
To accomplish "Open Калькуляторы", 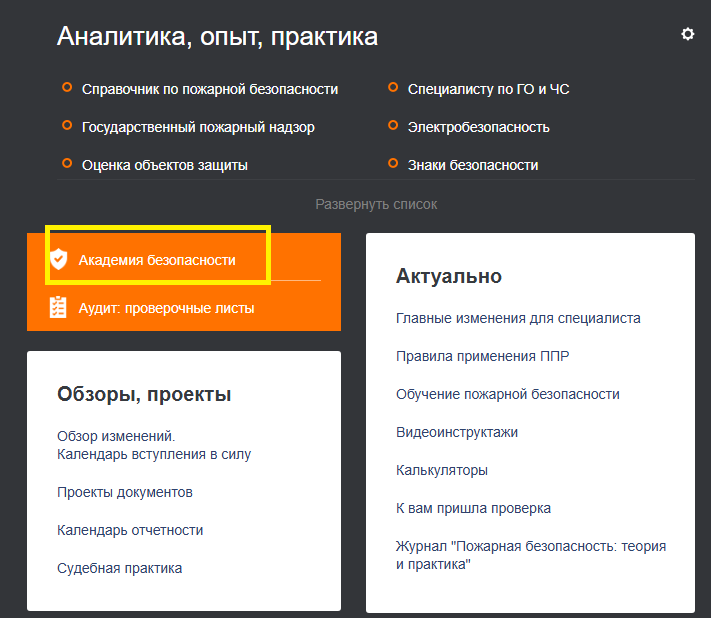I will [442, 471].
